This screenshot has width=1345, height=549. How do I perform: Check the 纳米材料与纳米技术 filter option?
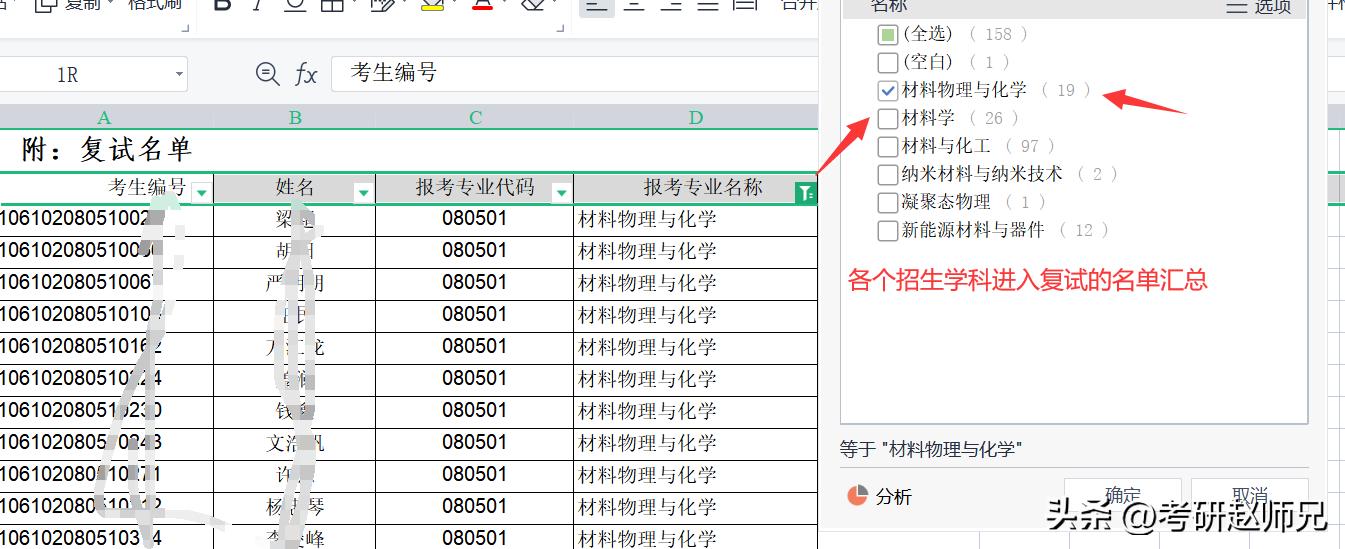tap(887, 175)
